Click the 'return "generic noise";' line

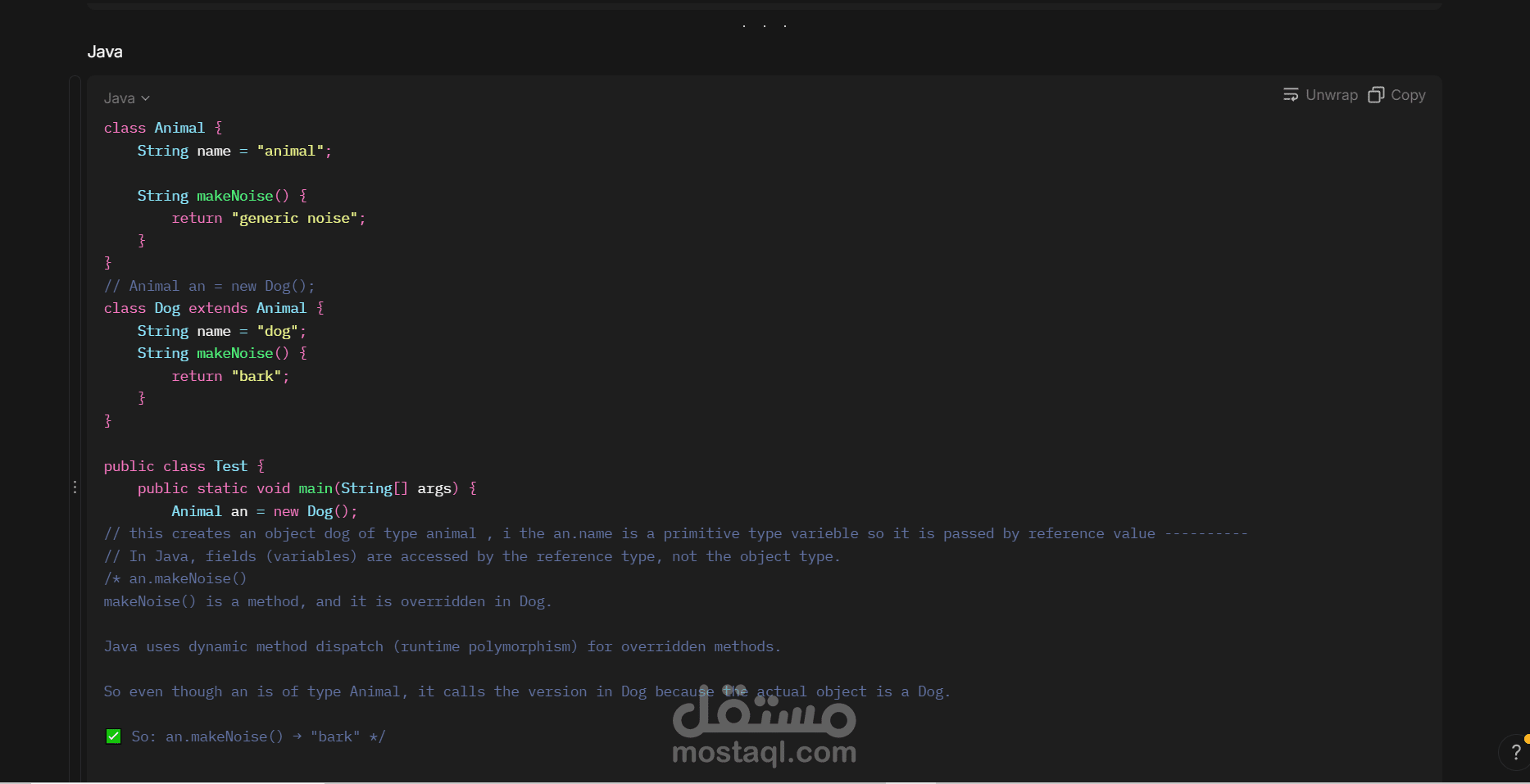point(269,218)
